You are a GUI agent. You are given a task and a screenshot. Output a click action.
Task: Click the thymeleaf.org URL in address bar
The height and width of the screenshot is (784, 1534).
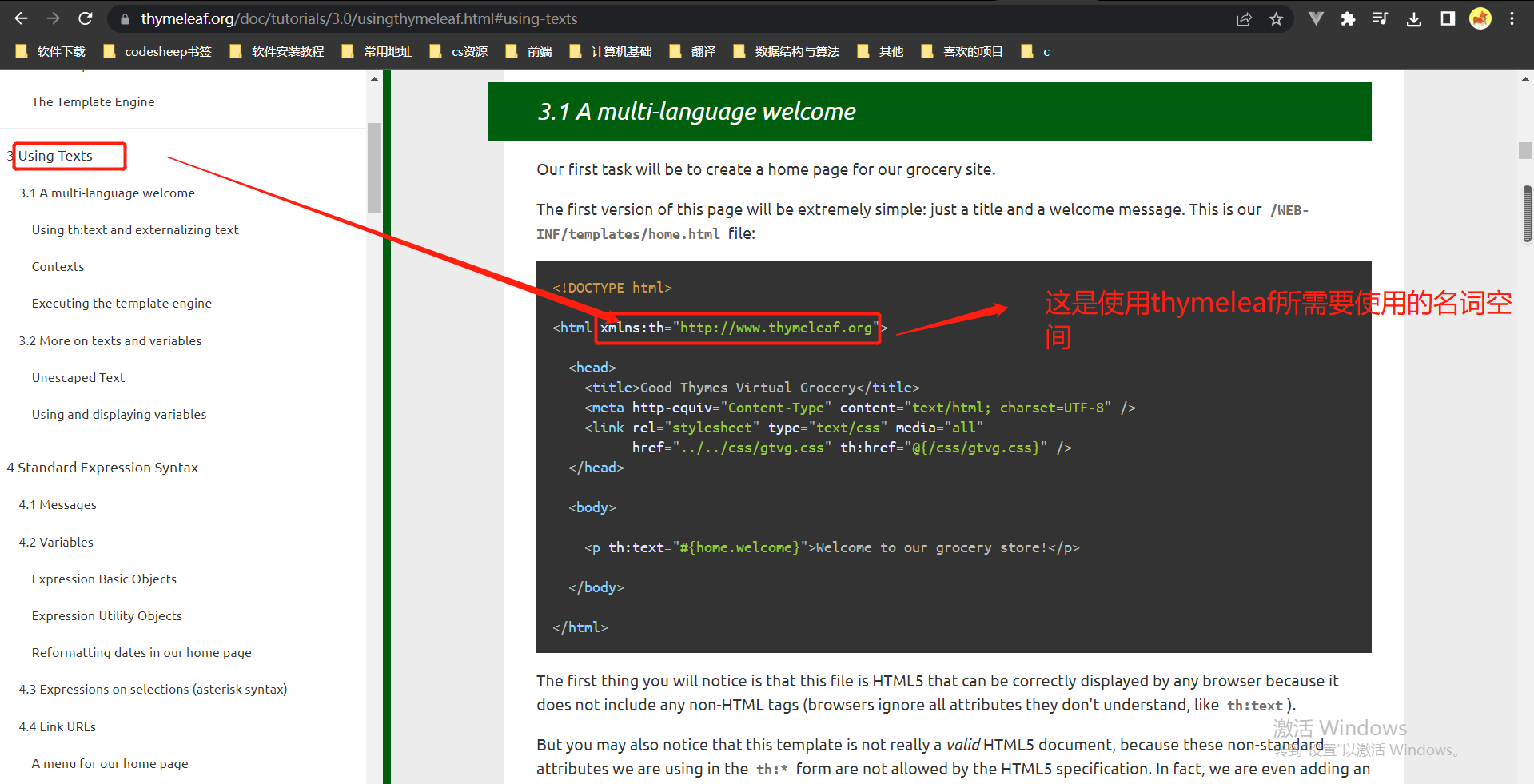coord(359,18)
